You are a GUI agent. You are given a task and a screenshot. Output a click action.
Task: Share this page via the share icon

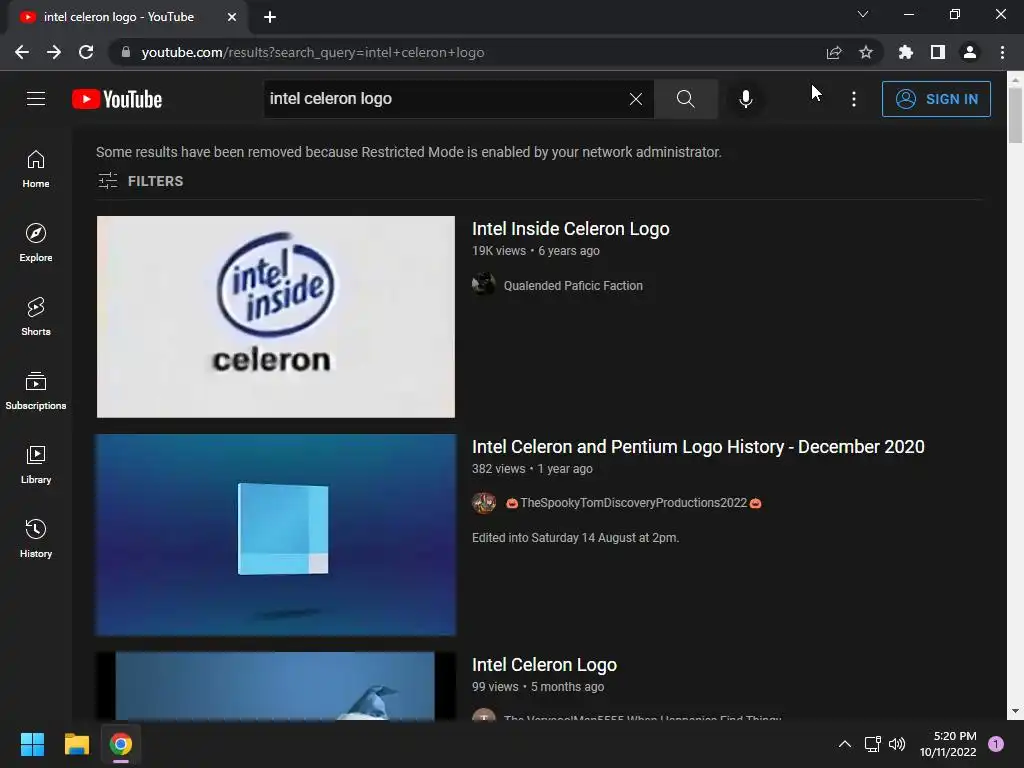point(834,52)
